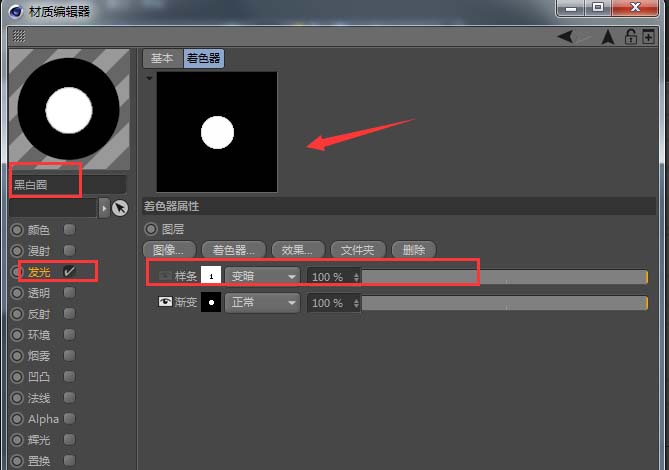Screen dimensions: 669x470
Task: Open the 变暗 blend mode dropdown
Action: coord(262,276)
